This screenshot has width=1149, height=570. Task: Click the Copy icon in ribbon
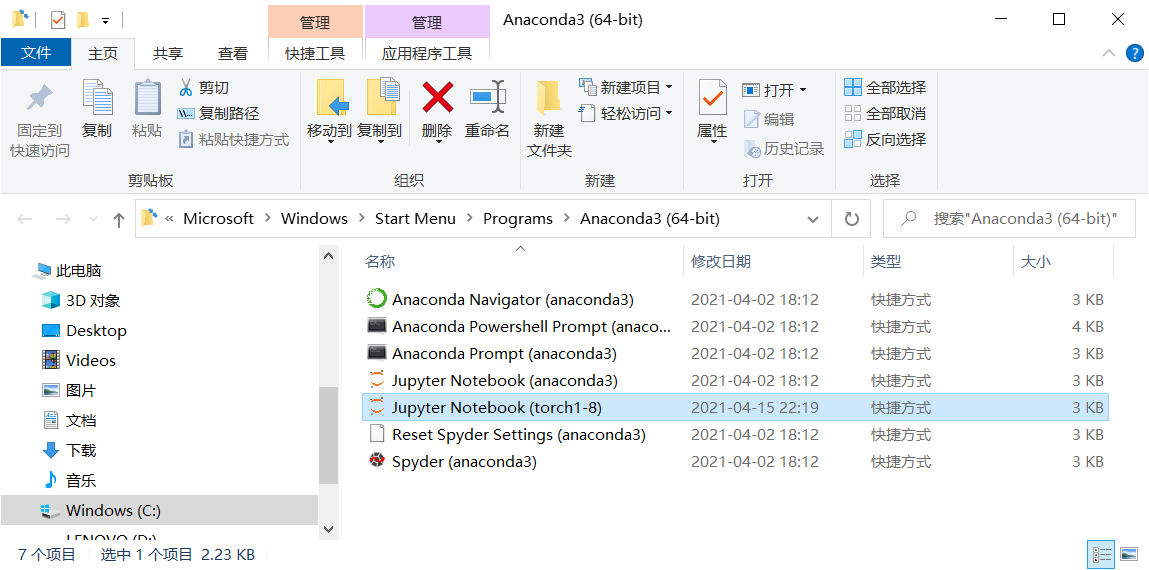tap(97, 97)
